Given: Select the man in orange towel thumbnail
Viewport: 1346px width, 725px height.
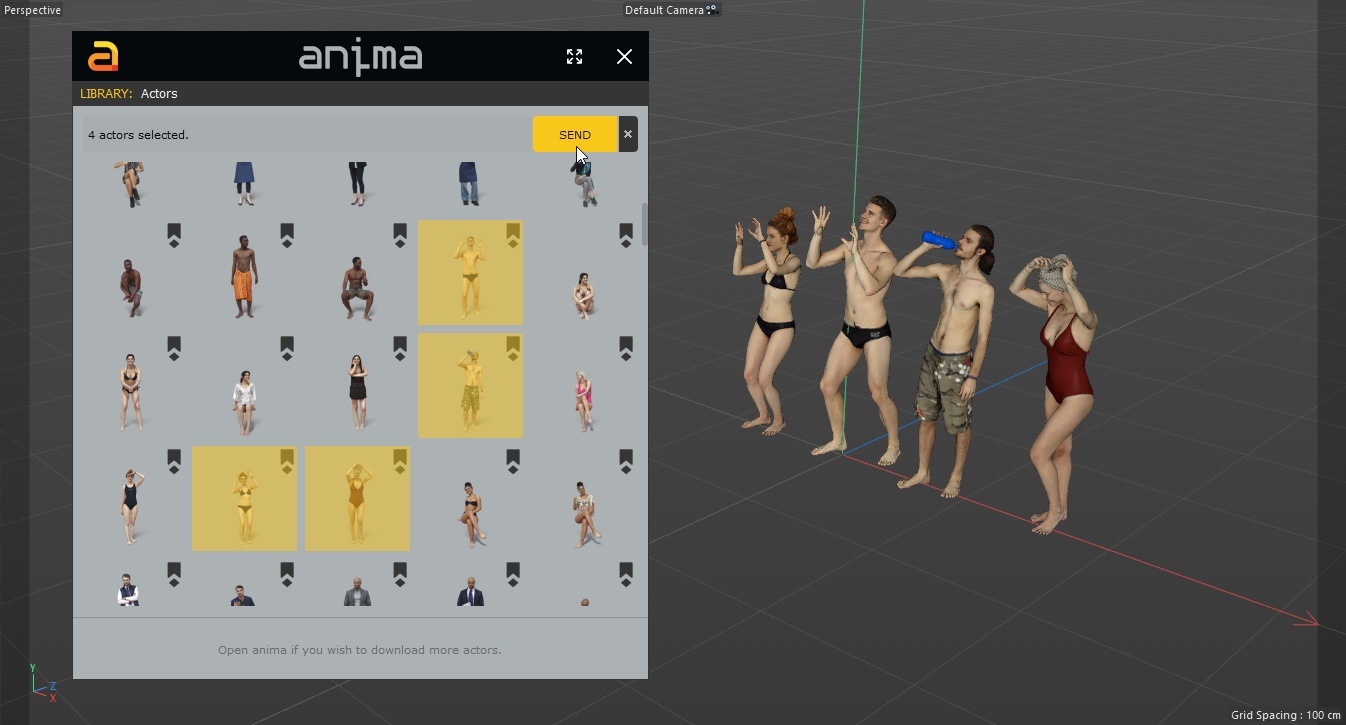Looking at the screenshot, I should (x=244, y=276).
